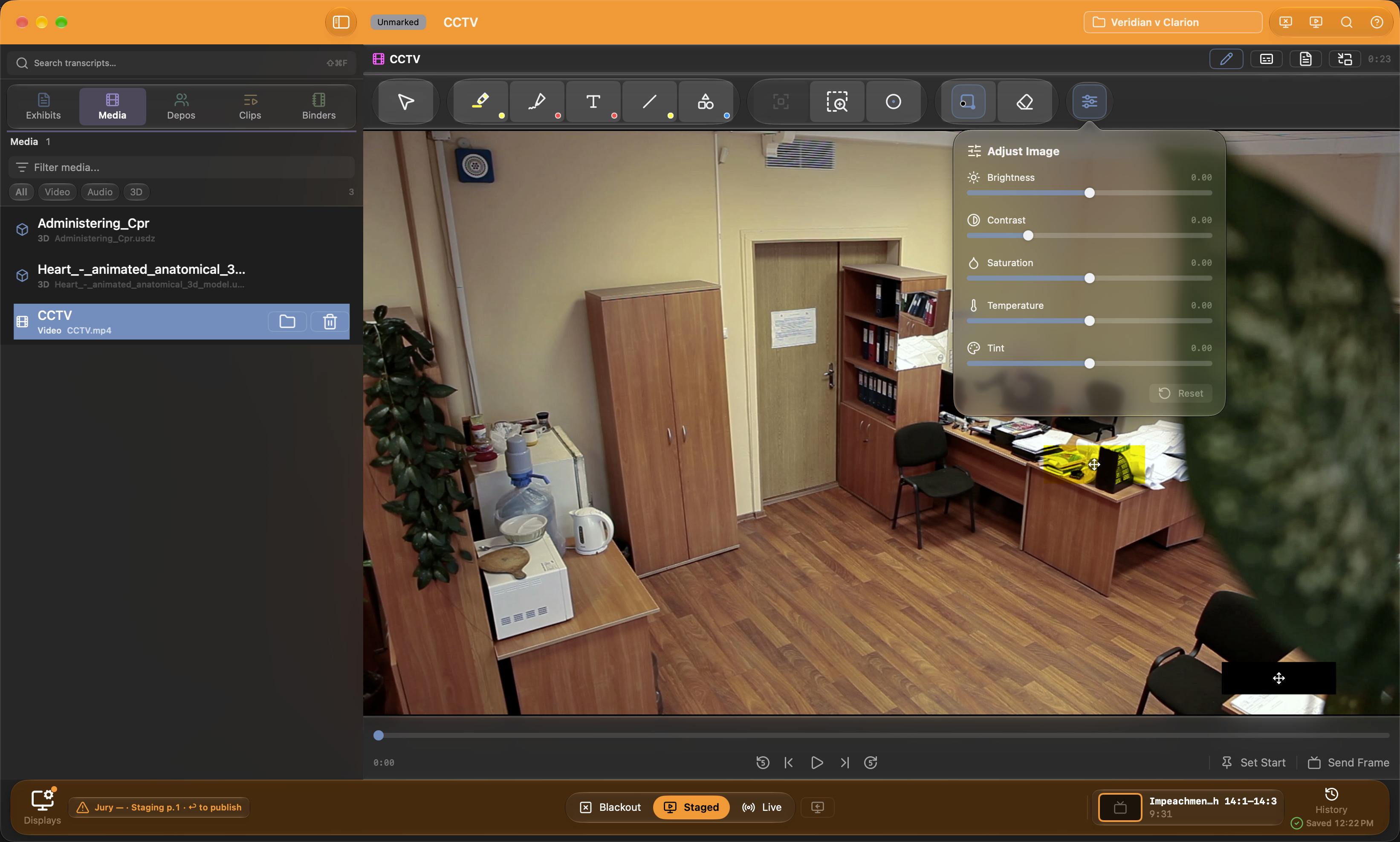
Task: Open search magnifier in title bar
Action: click(x=1346, y=22)
